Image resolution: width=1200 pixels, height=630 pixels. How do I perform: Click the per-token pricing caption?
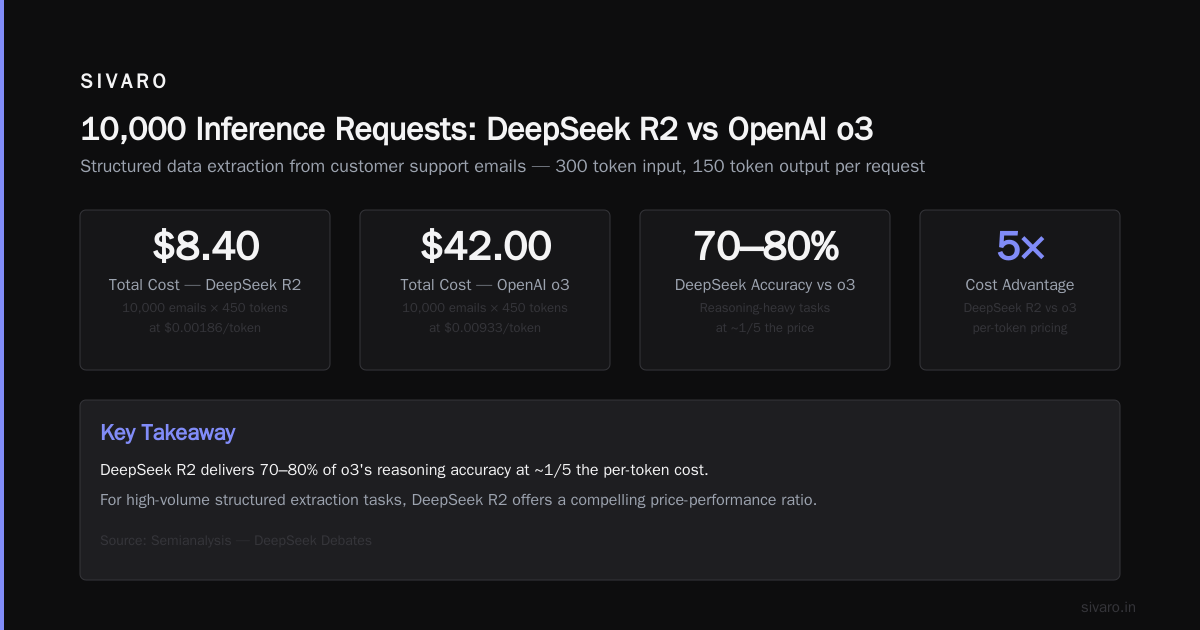click(1020, 327)
